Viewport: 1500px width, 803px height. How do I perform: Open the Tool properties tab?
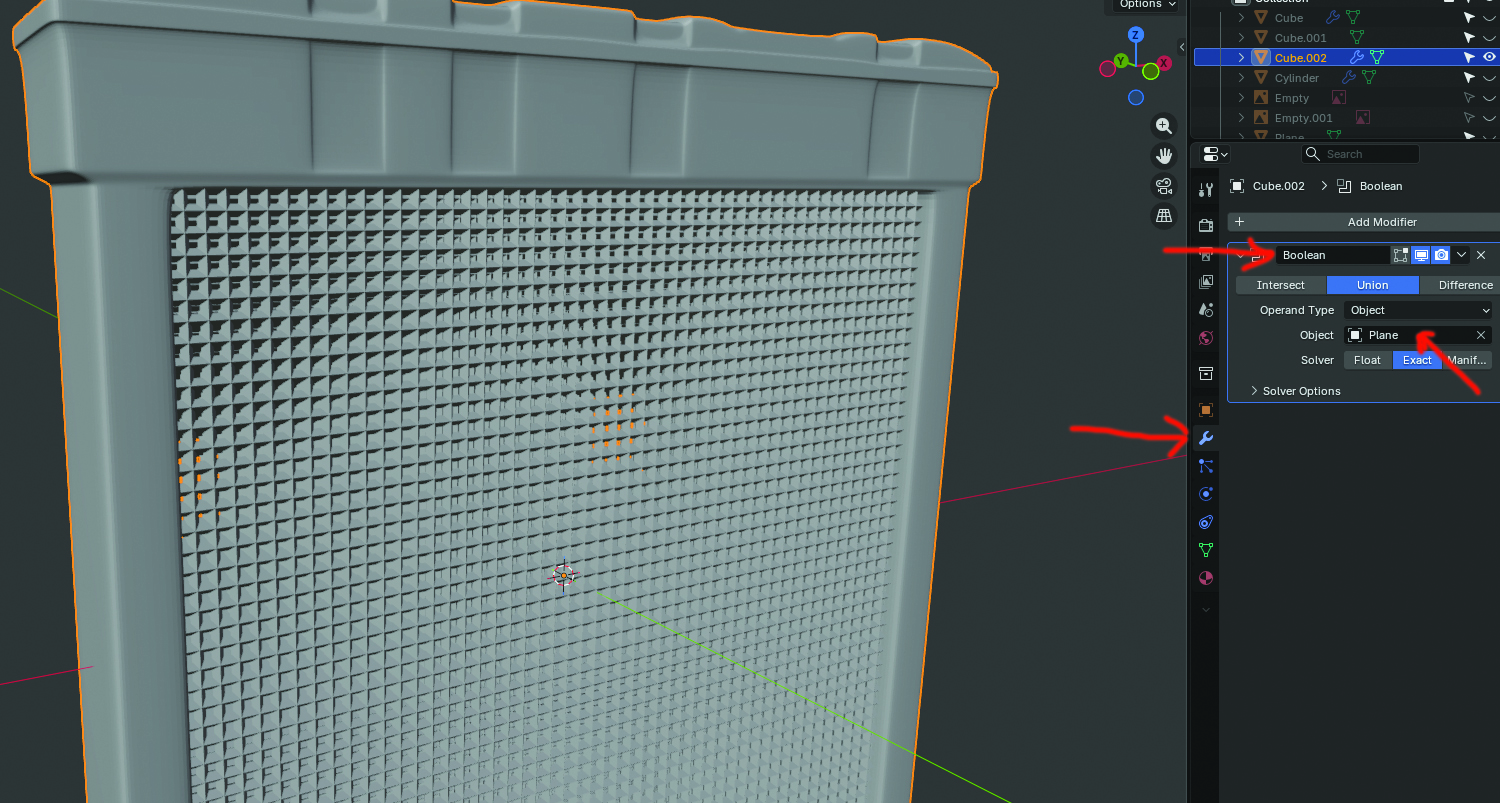tap(1206, 190)
